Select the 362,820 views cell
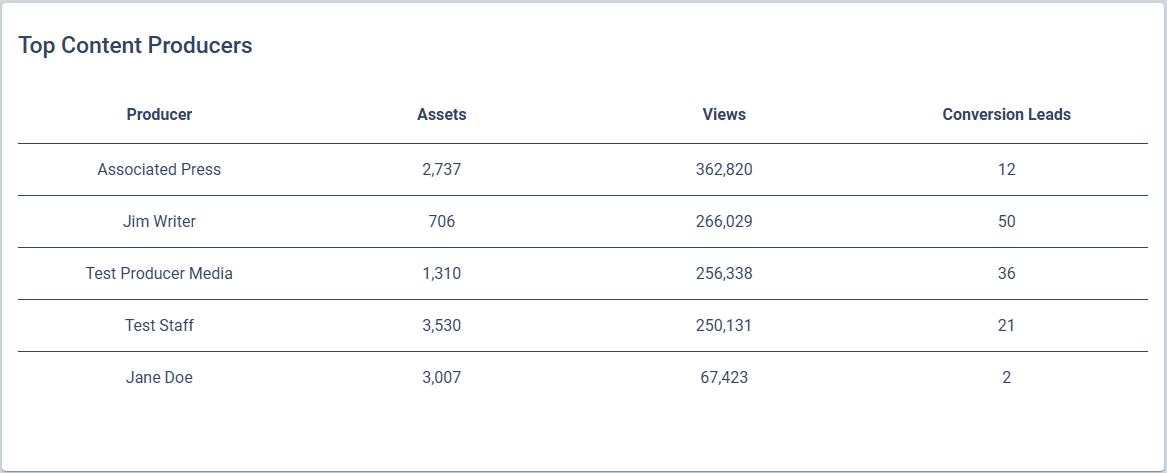 click(x=724, y=170)
